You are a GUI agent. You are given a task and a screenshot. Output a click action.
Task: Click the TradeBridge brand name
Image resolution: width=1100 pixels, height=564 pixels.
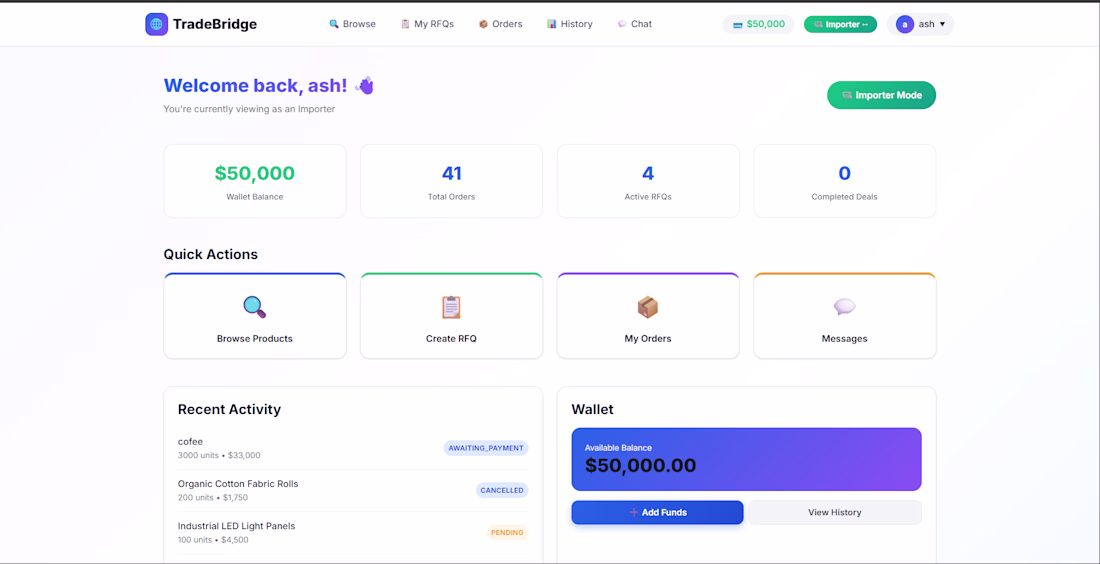(215, 24)
